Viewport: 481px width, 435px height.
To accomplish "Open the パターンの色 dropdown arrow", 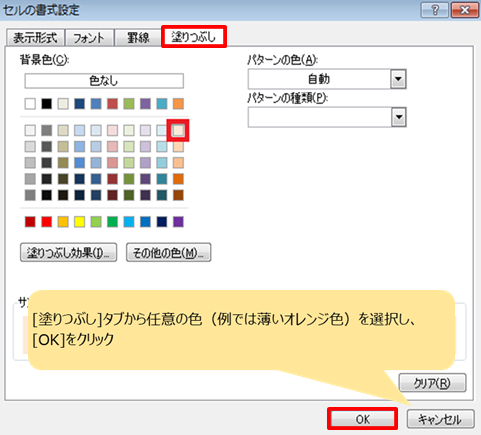I will click(398, 79).
